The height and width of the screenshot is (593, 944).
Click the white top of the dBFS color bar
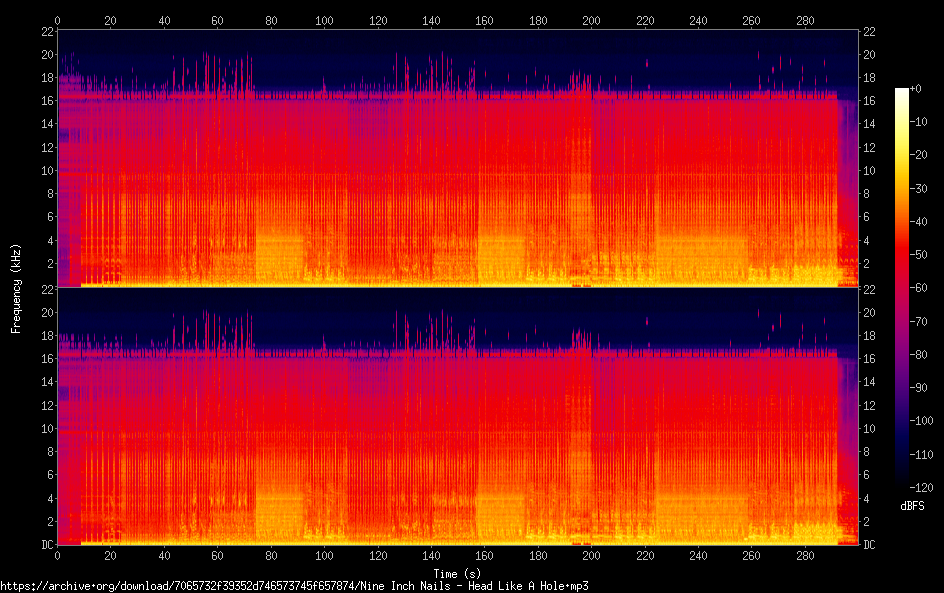click(x=902, y=92)
